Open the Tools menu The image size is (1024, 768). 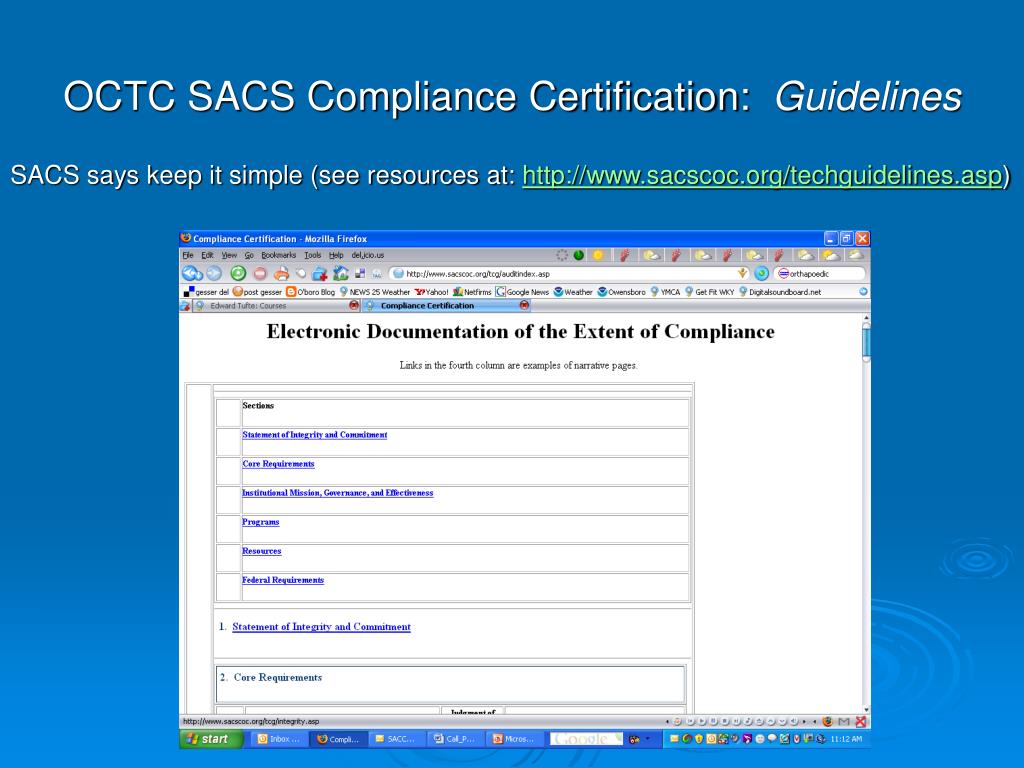313,255
